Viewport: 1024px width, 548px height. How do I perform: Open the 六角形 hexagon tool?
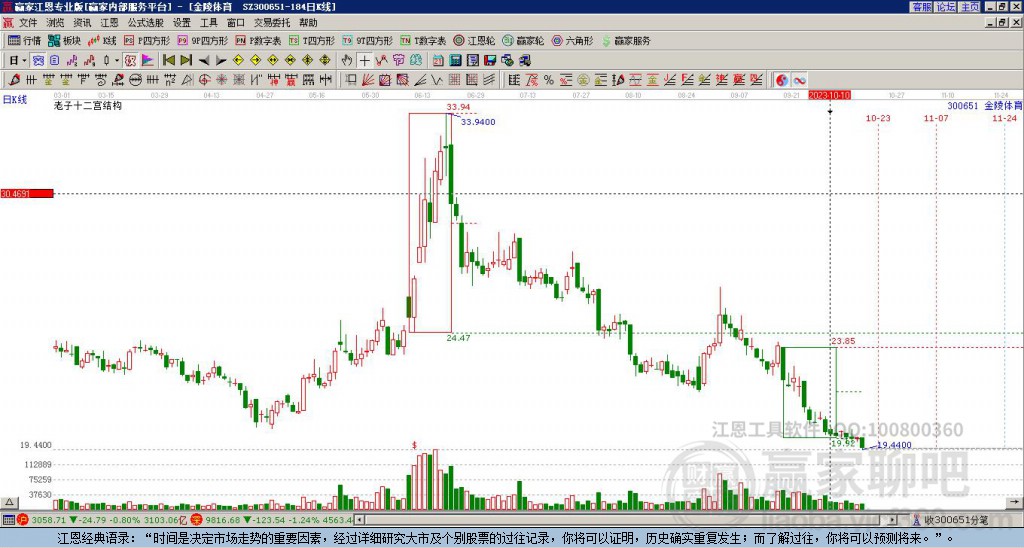click(x=572, y=40)
